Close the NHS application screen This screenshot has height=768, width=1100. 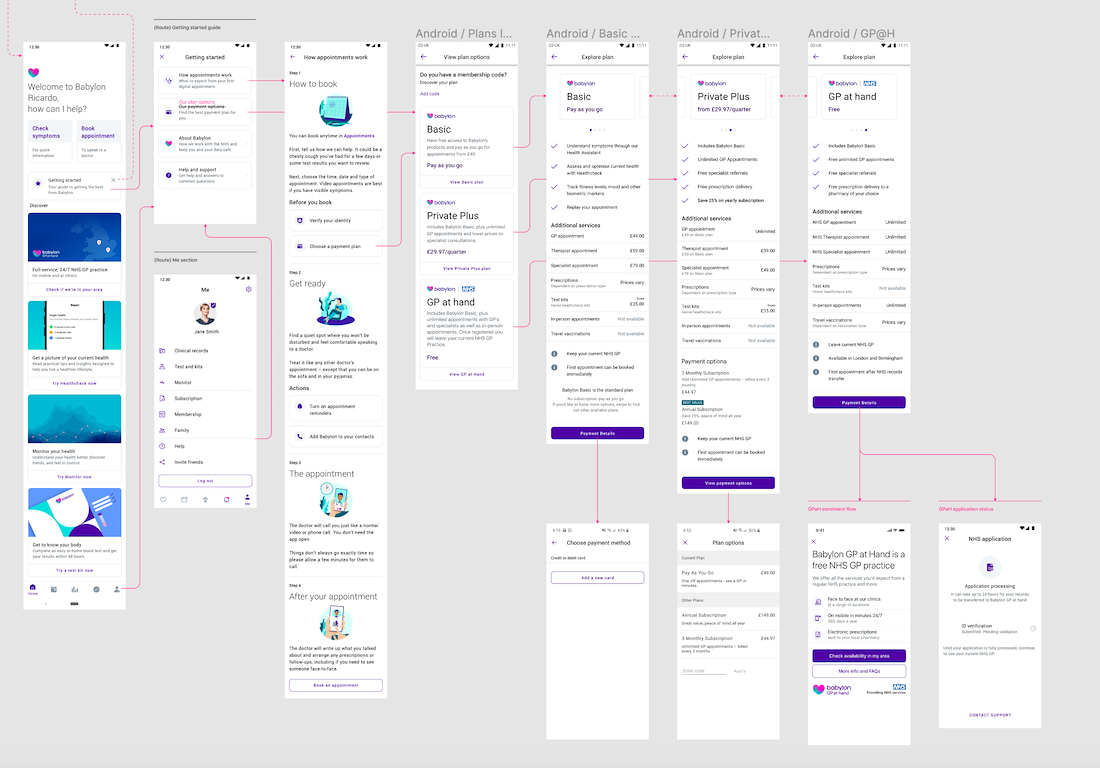tap(947, 539)
